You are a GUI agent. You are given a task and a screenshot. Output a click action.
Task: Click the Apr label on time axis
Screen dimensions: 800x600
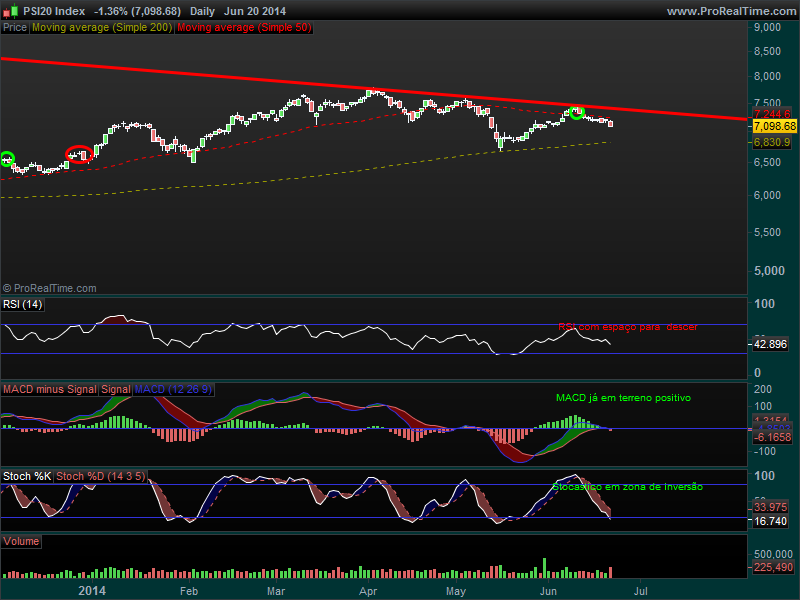point(368,591)
